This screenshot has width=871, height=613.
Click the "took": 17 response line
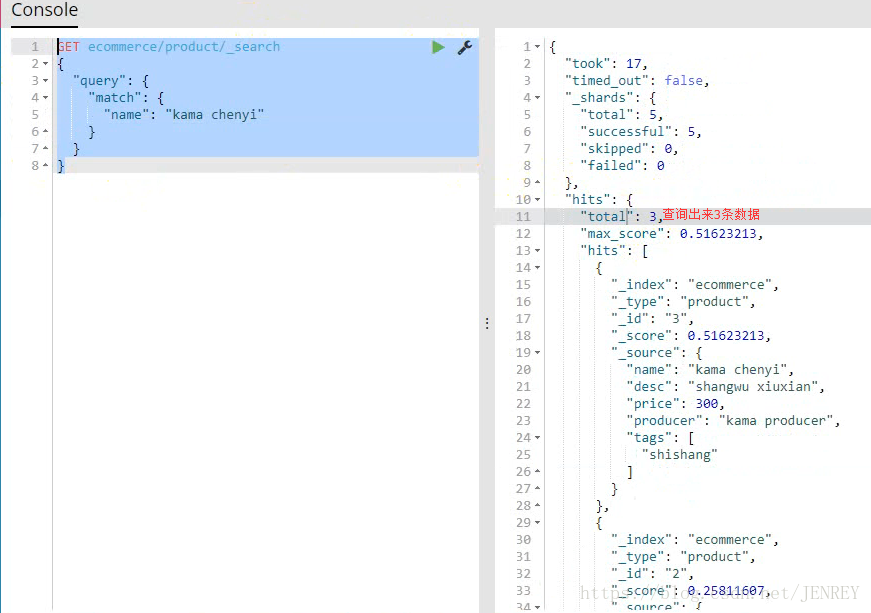[x=606, y=64]
